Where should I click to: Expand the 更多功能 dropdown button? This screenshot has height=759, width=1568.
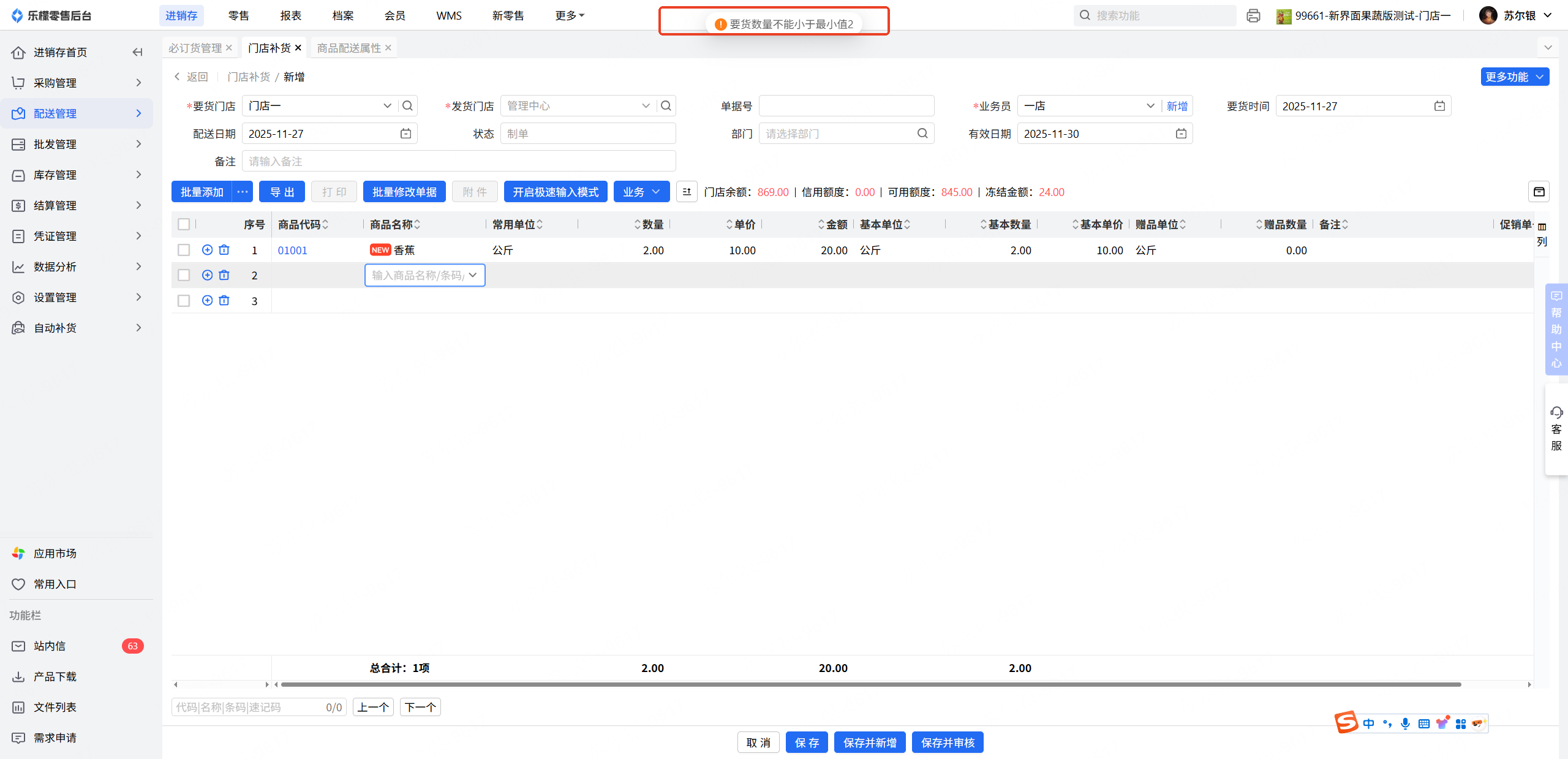coord(1514,77)
